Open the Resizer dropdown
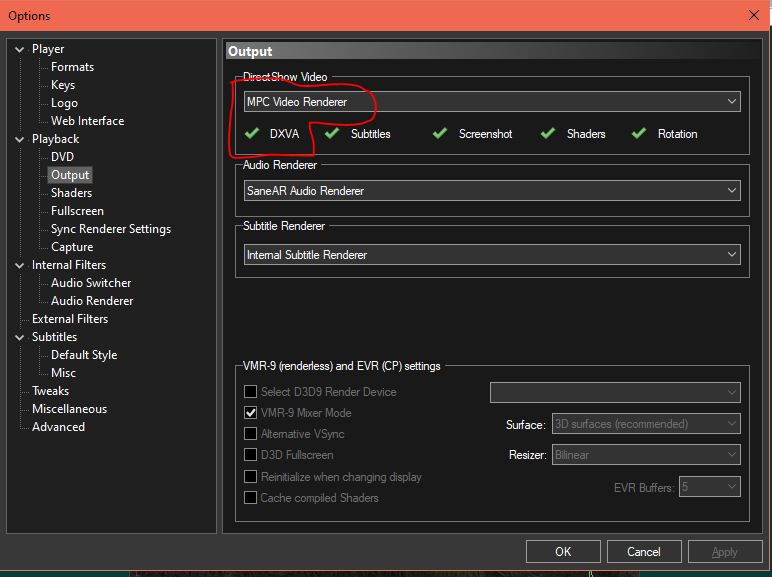 tap(646, 455)
